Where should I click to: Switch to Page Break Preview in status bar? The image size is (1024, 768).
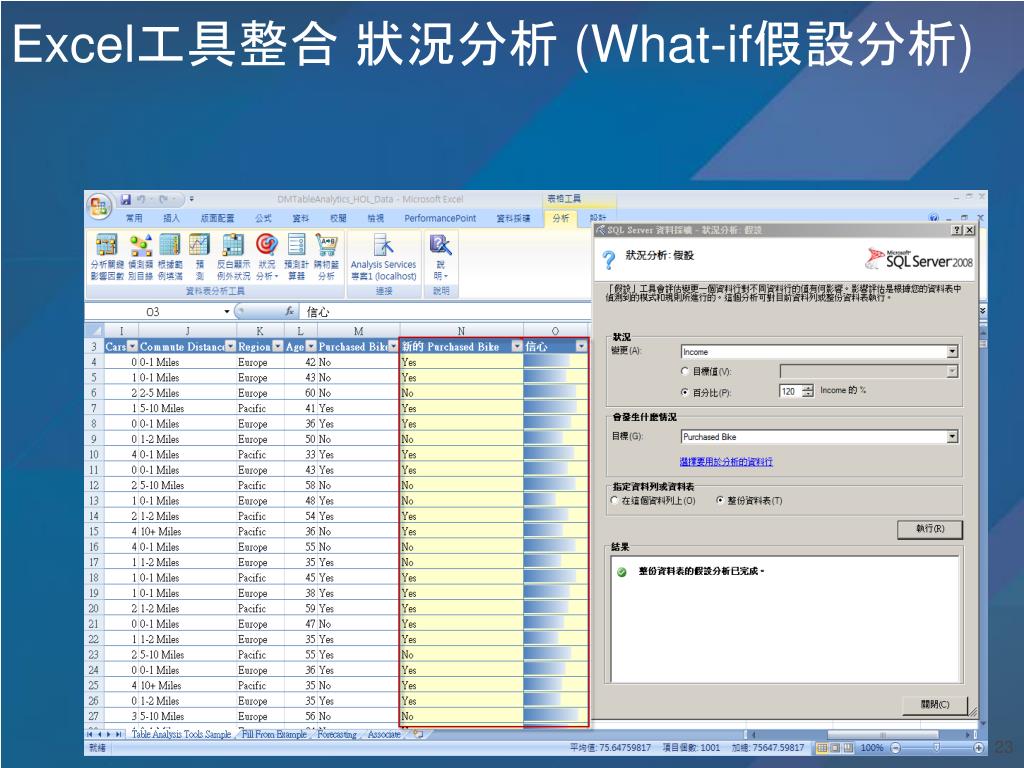click(x=848, y=748)
